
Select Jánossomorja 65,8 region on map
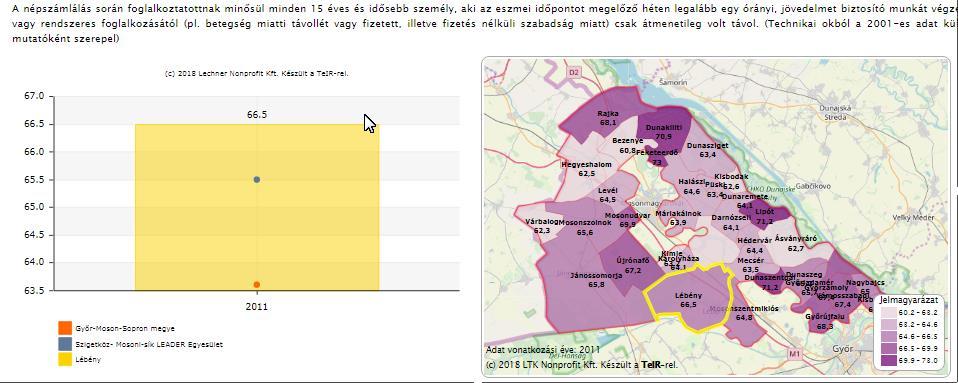point(596,280)
